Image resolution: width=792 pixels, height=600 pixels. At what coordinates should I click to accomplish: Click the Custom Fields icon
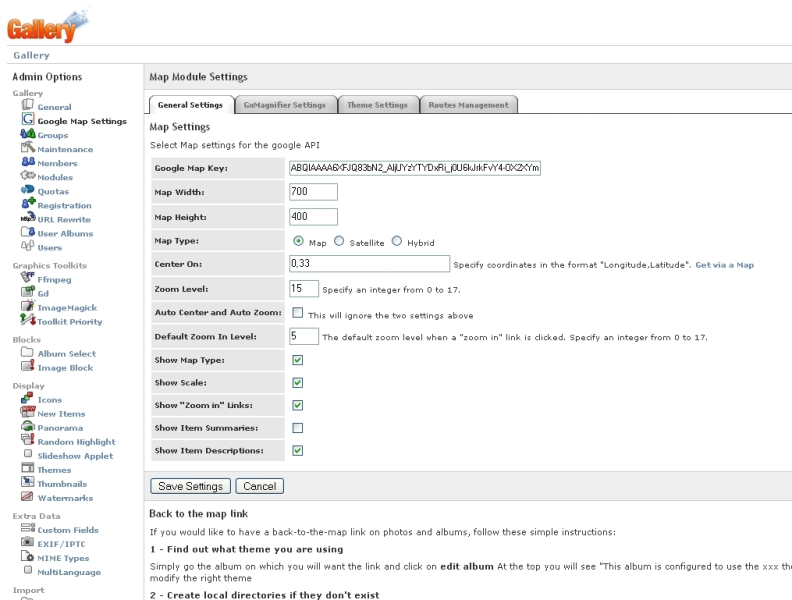point(28,528)
